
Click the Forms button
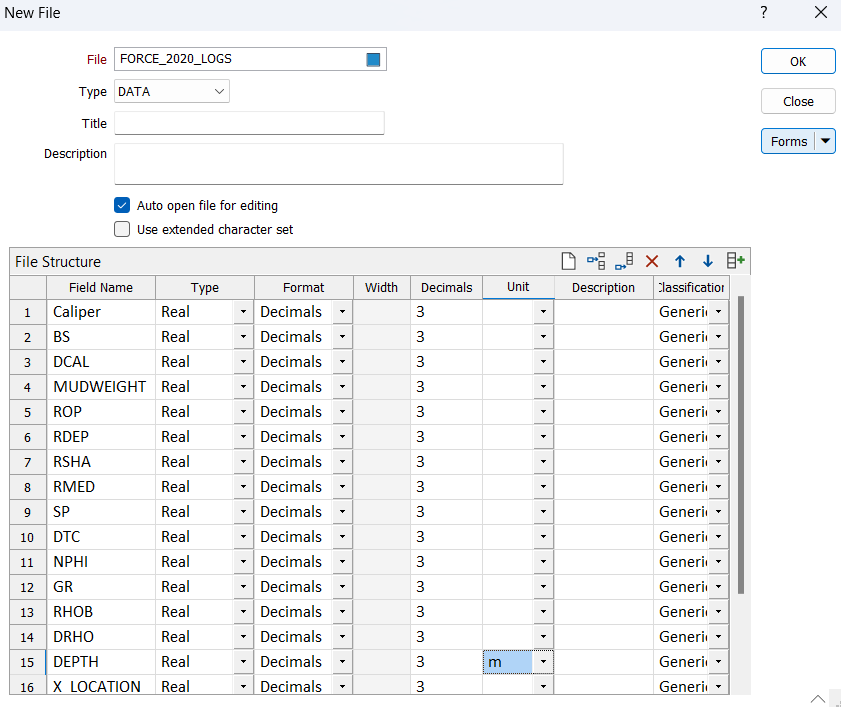tap(789, 141)
